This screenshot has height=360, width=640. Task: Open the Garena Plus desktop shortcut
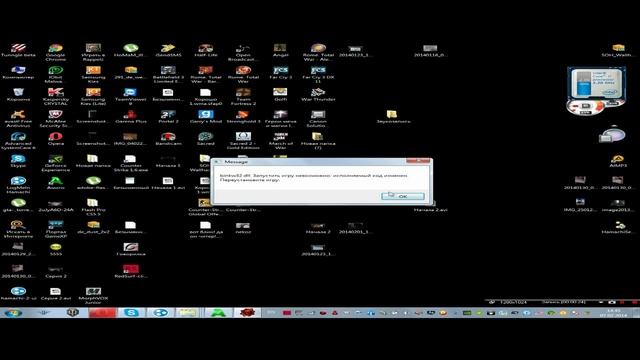131,117
